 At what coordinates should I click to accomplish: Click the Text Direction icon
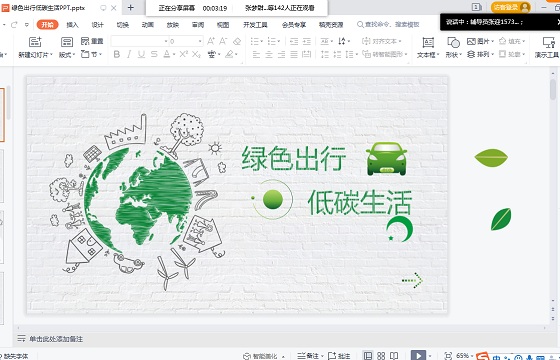tap(342, 41)
